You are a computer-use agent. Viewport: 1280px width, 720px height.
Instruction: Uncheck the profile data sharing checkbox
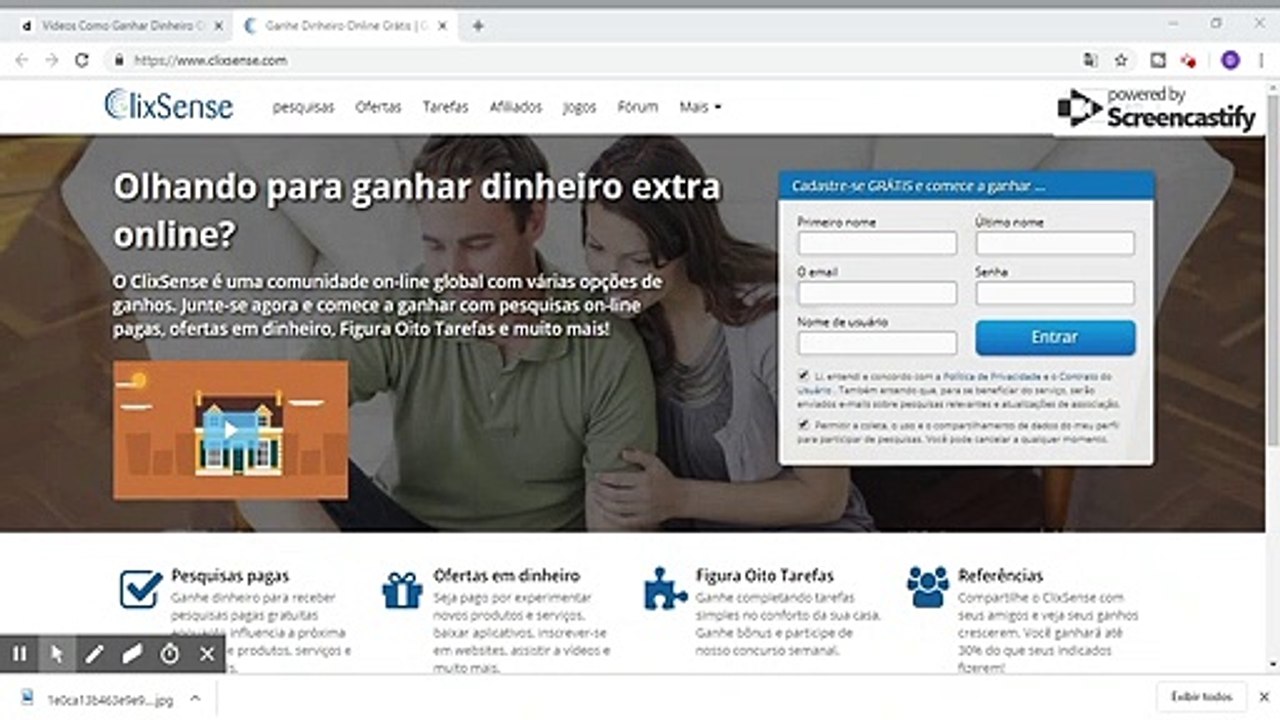tap(804, 425)
